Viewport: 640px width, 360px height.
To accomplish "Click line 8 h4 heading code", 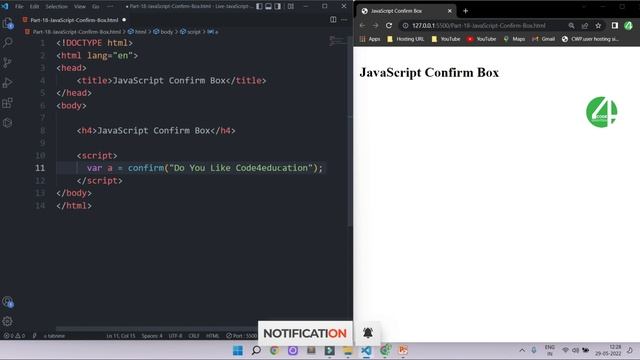I will pos(156,131).
